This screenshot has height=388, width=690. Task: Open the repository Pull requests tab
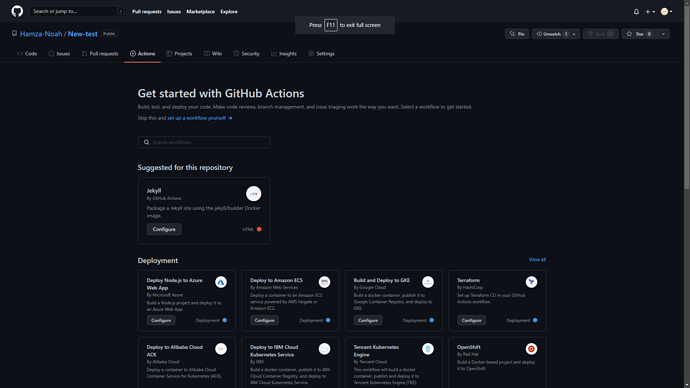pyautogui.click(x=100, y=54)
